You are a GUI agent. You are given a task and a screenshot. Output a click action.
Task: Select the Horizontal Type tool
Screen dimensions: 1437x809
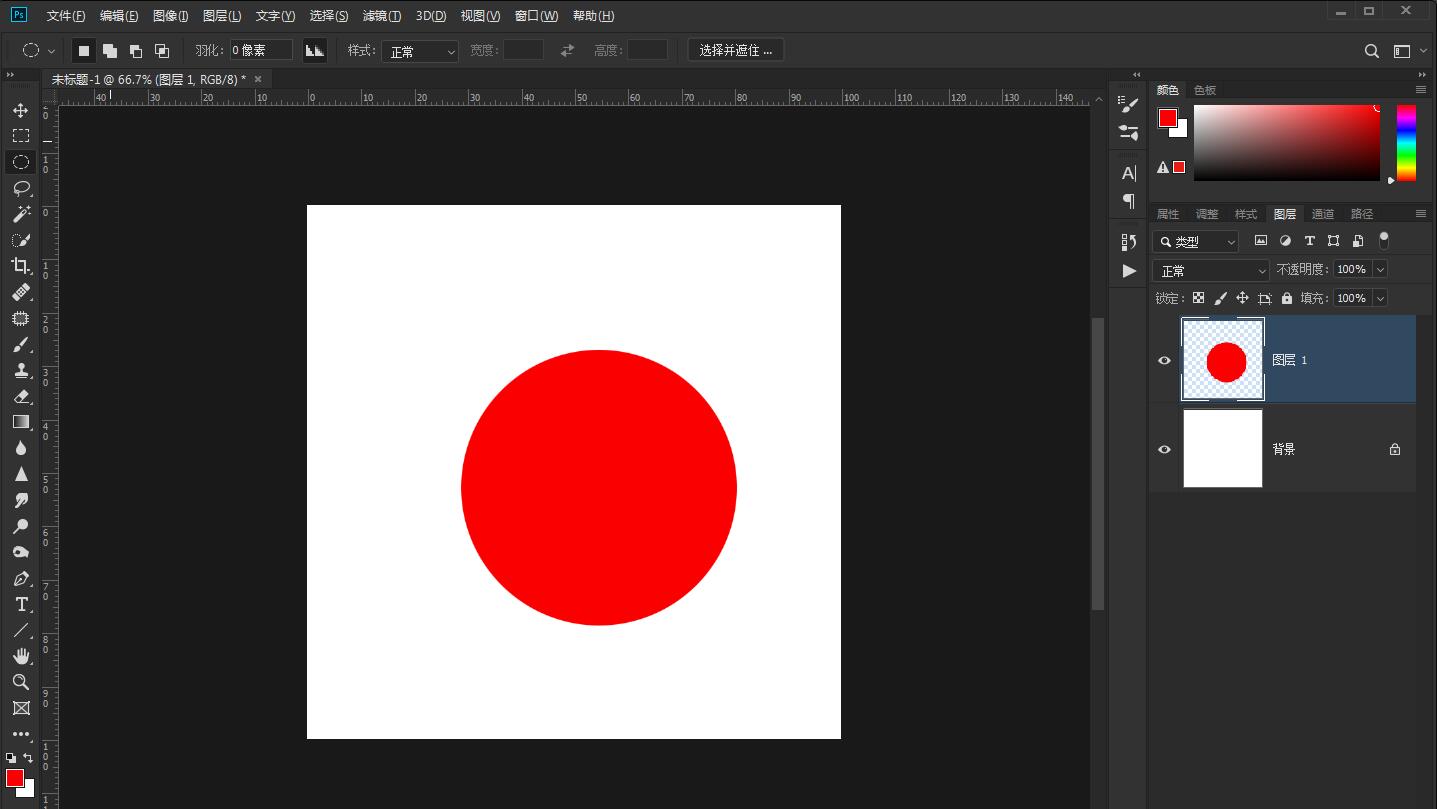[20, 604]
